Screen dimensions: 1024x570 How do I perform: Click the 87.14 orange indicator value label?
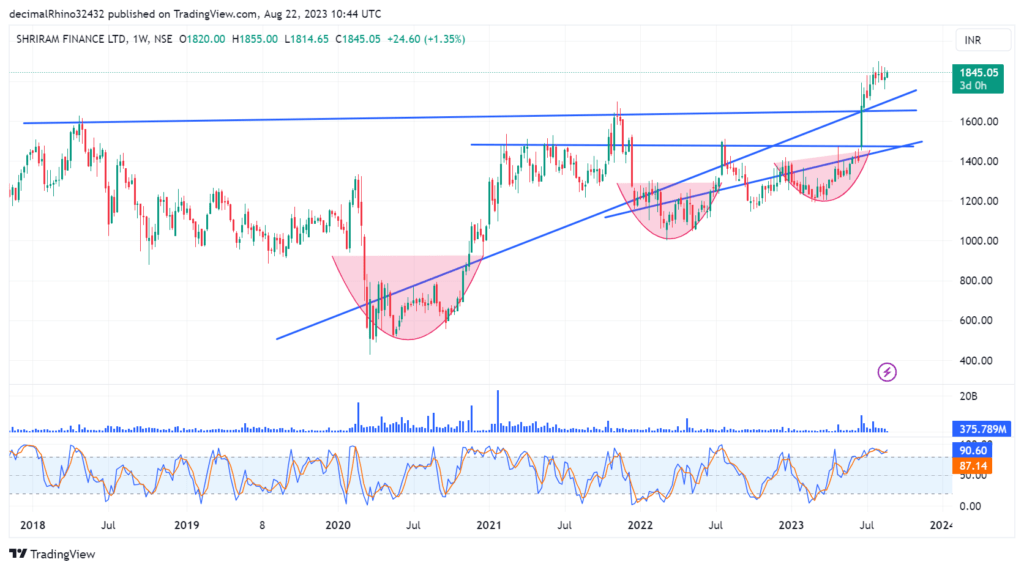tap(972, 466)
